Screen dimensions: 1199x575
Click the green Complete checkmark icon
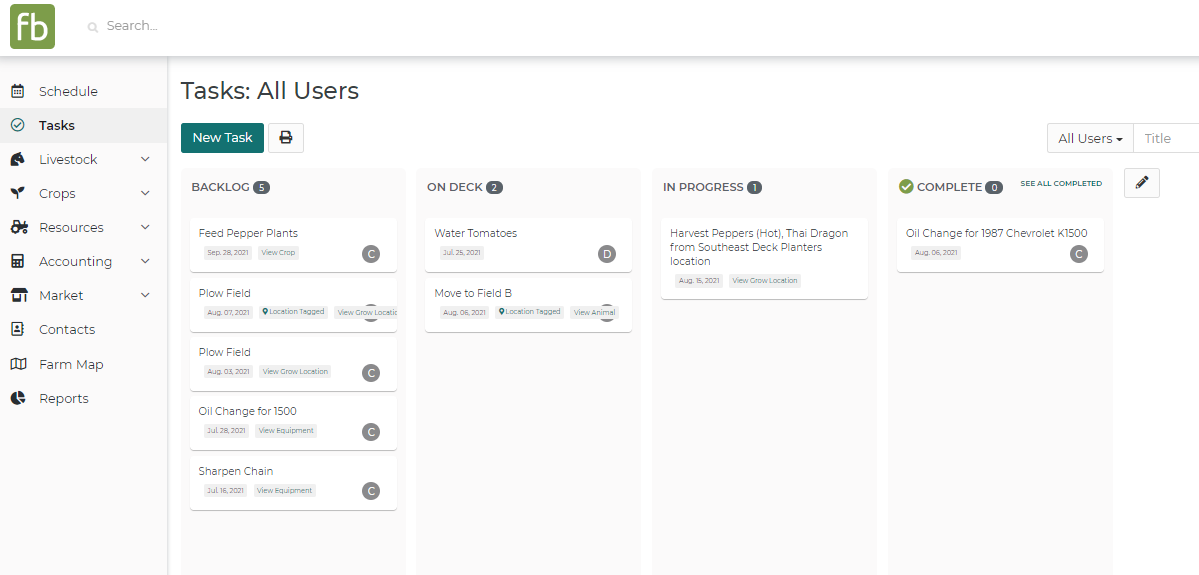click(x=906, y=187)
